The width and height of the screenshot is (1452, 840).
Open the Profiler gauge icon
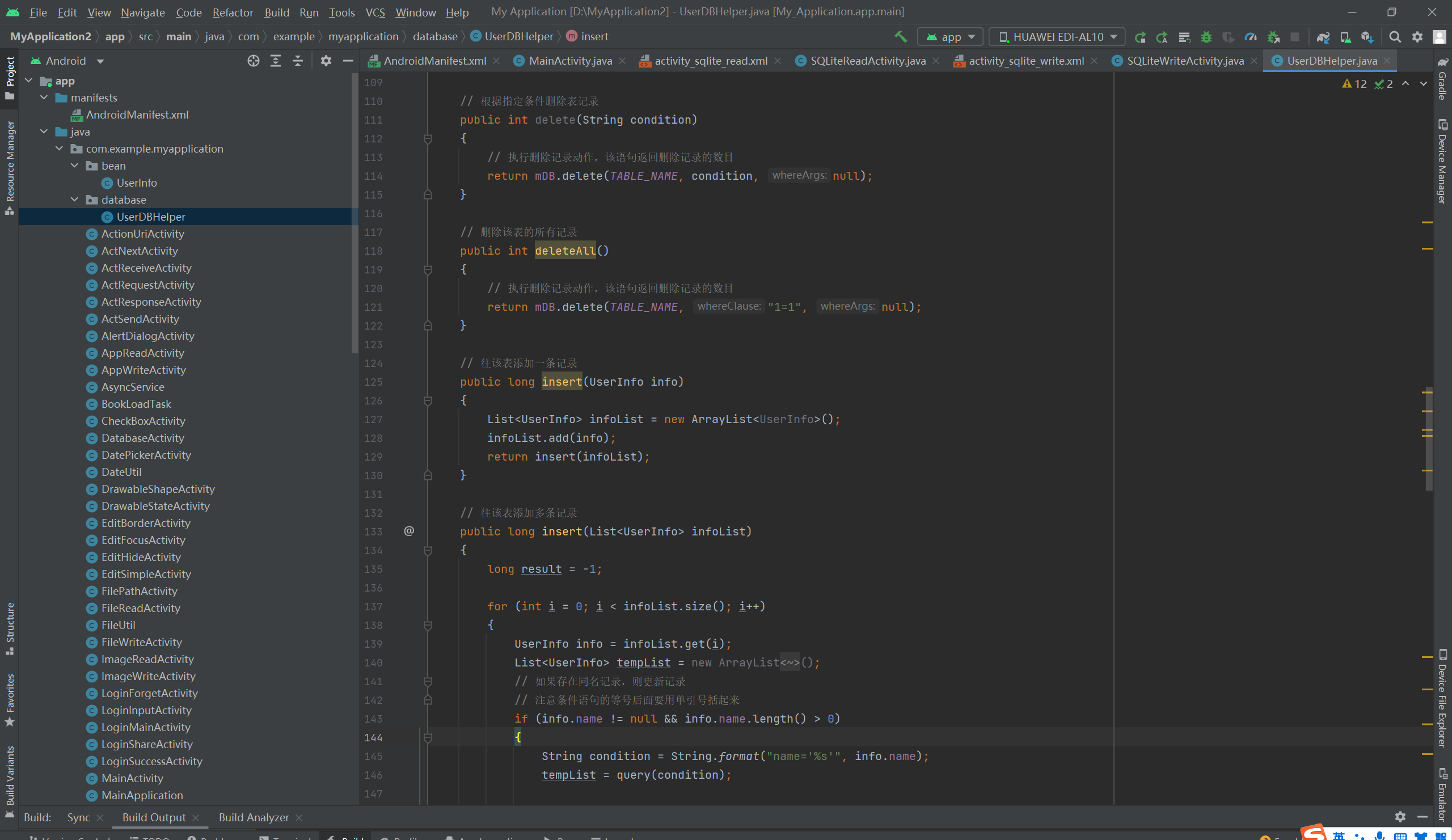point(1250,37)
